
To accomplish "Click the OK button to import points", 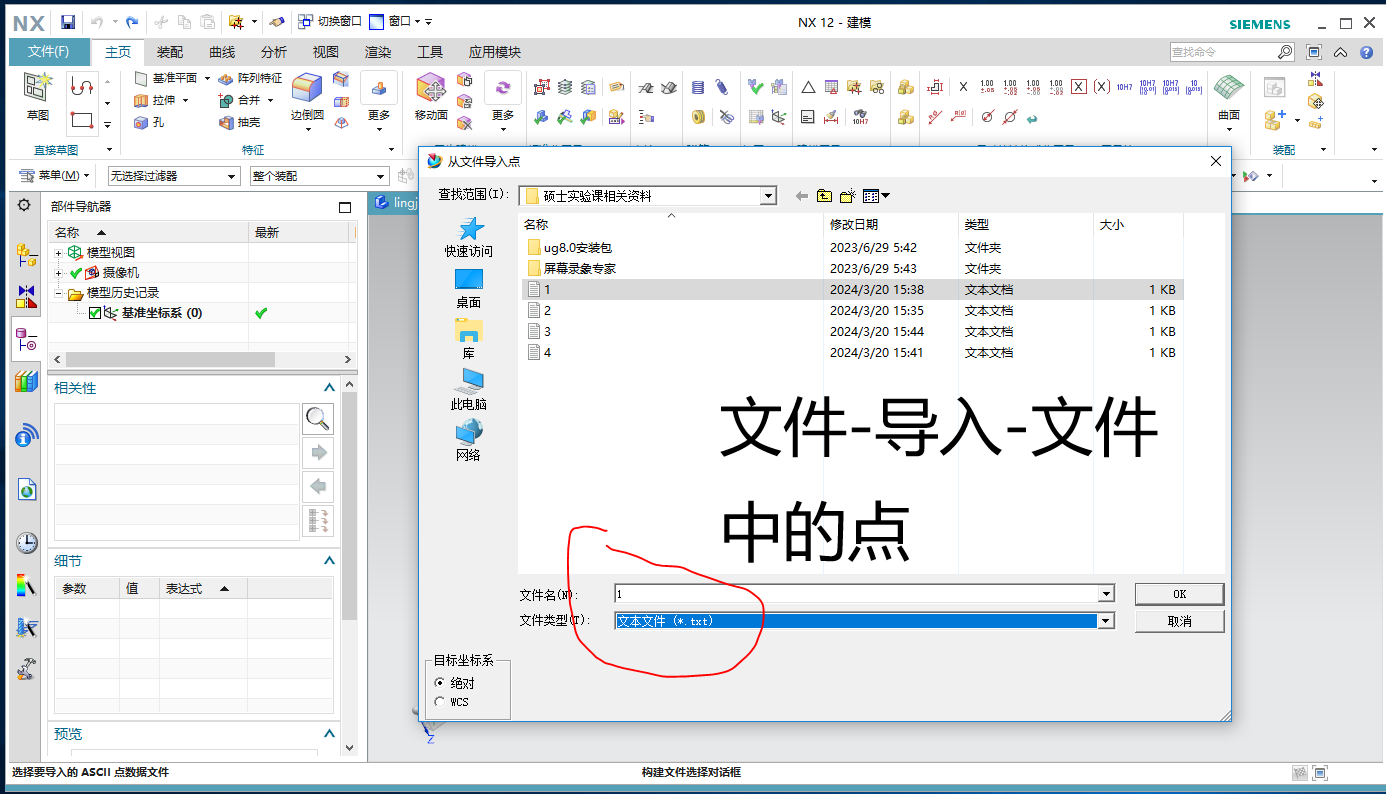I will click(1179, 592).
